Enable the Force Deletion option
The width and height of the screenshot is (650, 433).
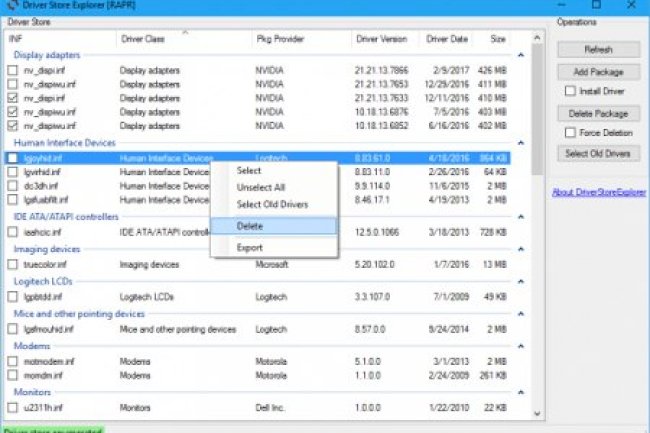(x=570, y=133)
